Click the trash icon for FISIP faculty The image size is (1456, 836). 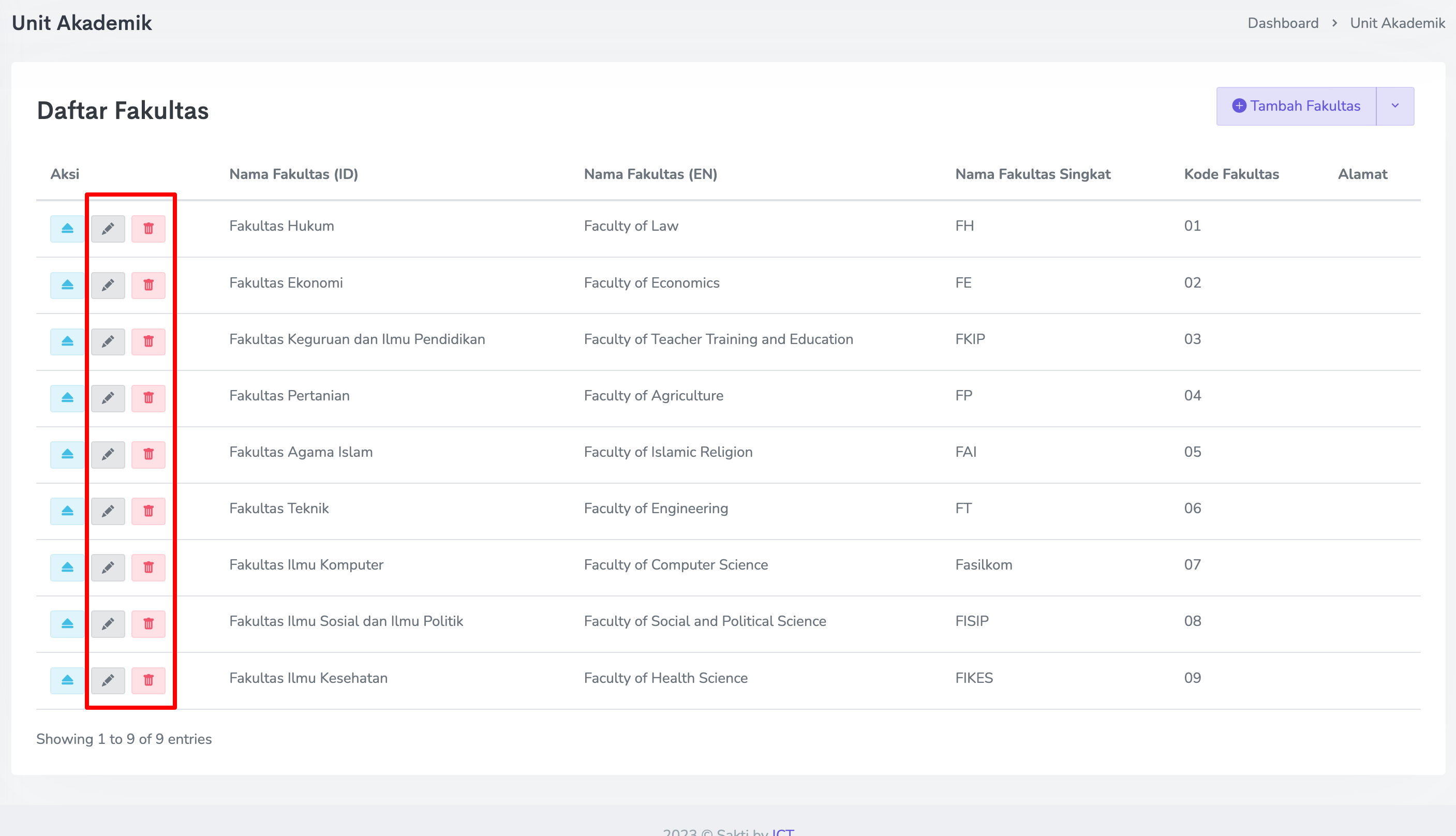click(148, 623)
